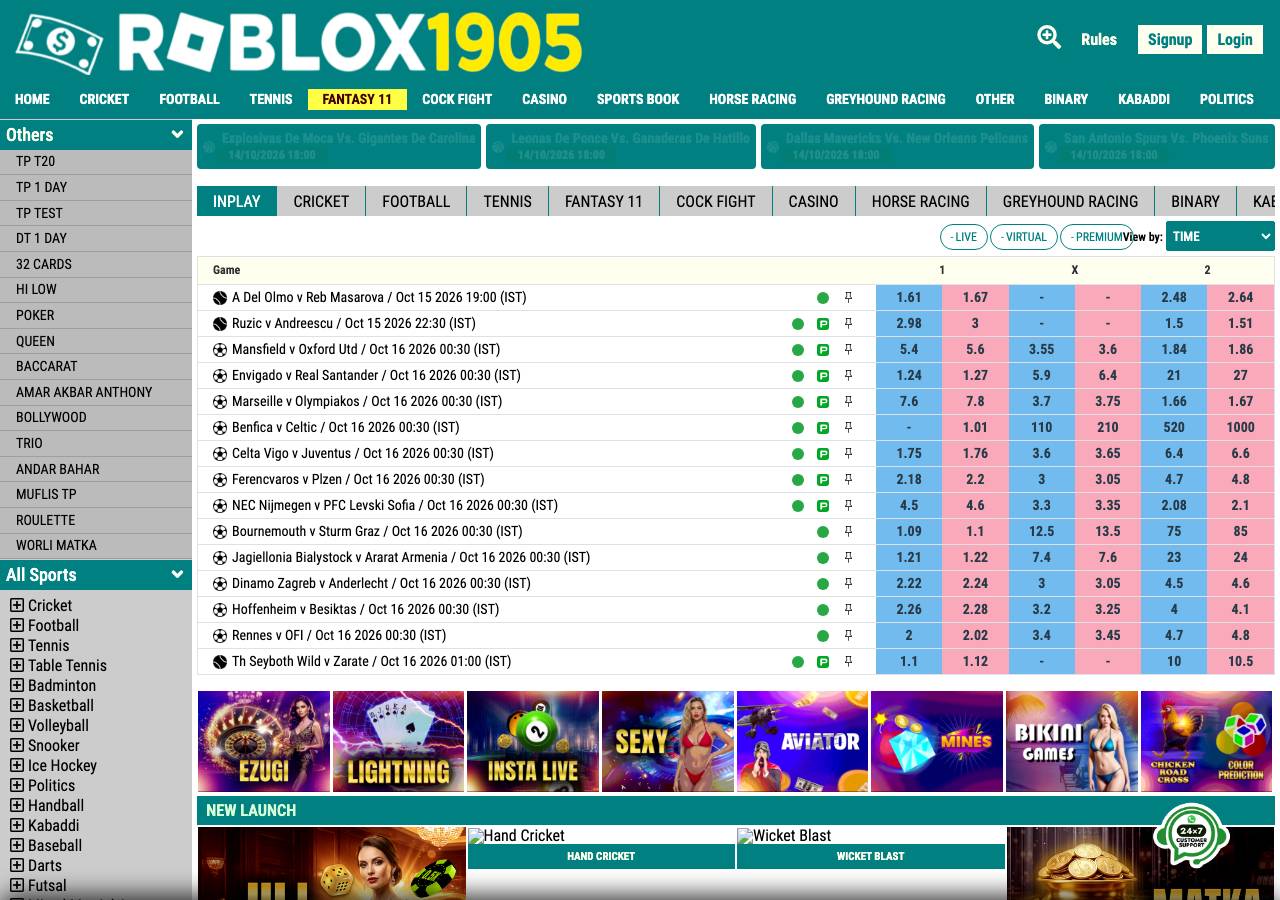1280x900 pixels.
Task: Click the 1000 odds in the Benfica v Celtic row
Action: (x=1241, y=427)
